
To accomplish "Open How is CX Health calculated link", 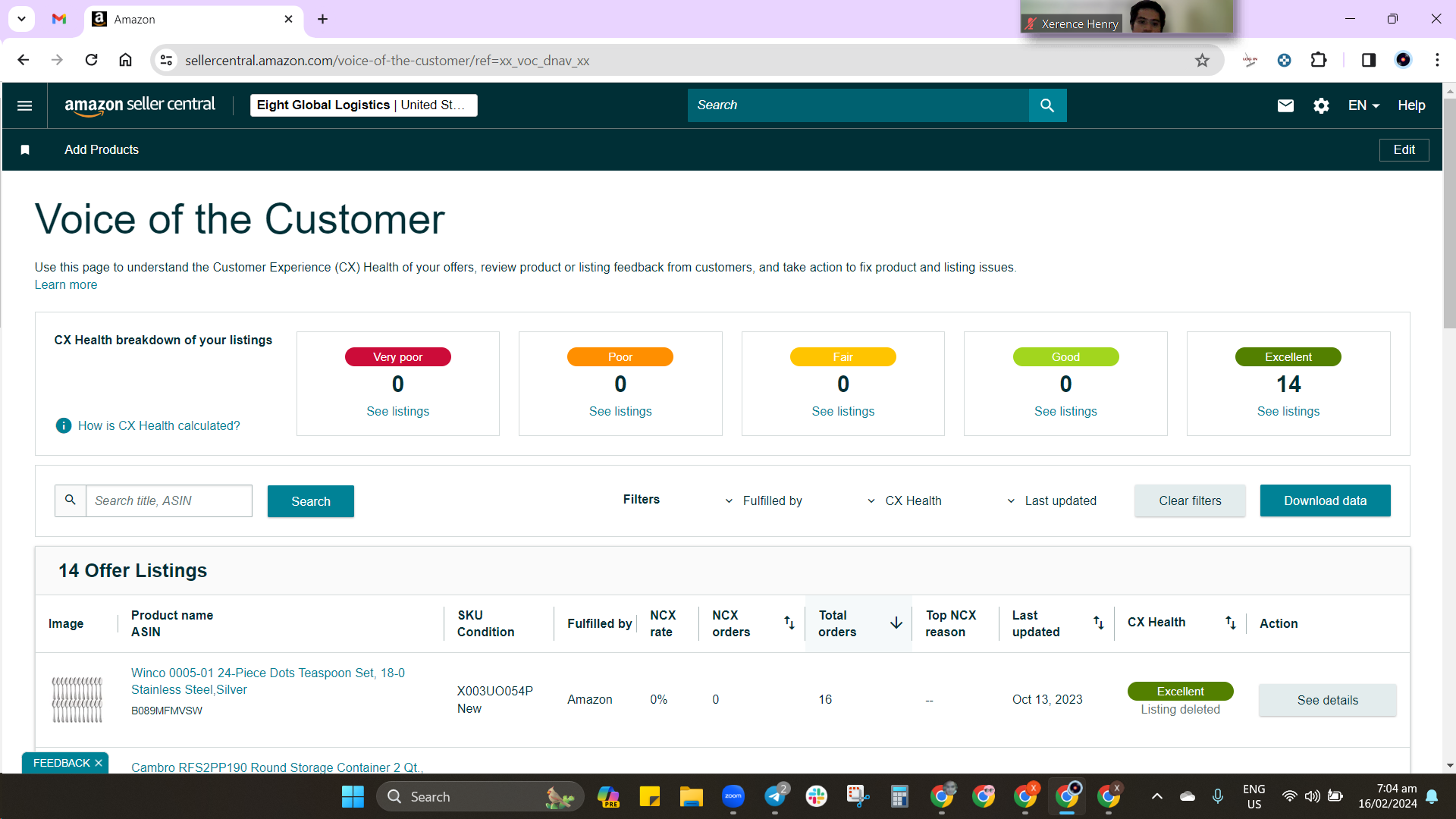I will [x=158, y=425].
